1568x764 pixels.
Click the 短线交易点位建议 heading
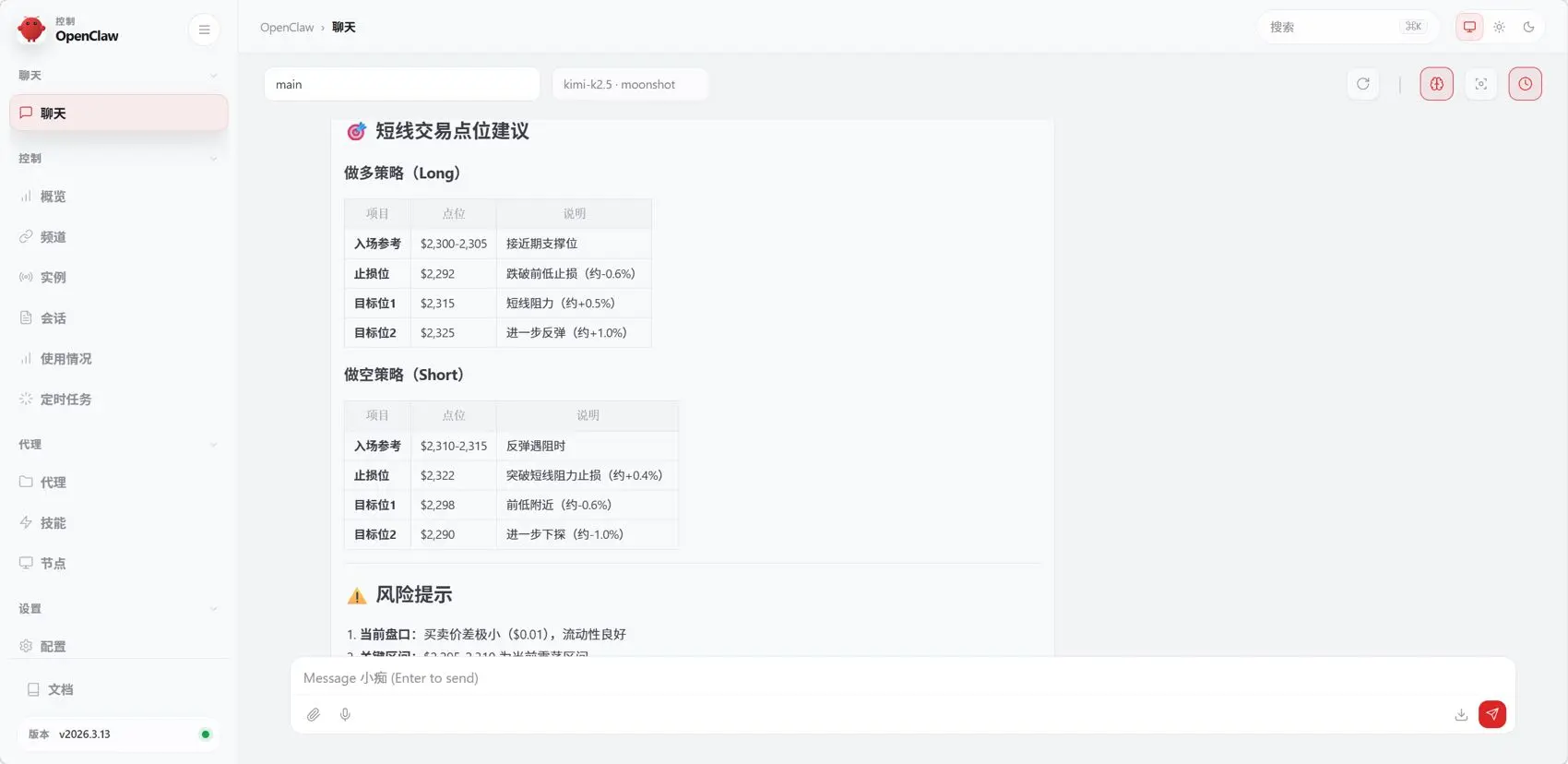pos(452,131)
